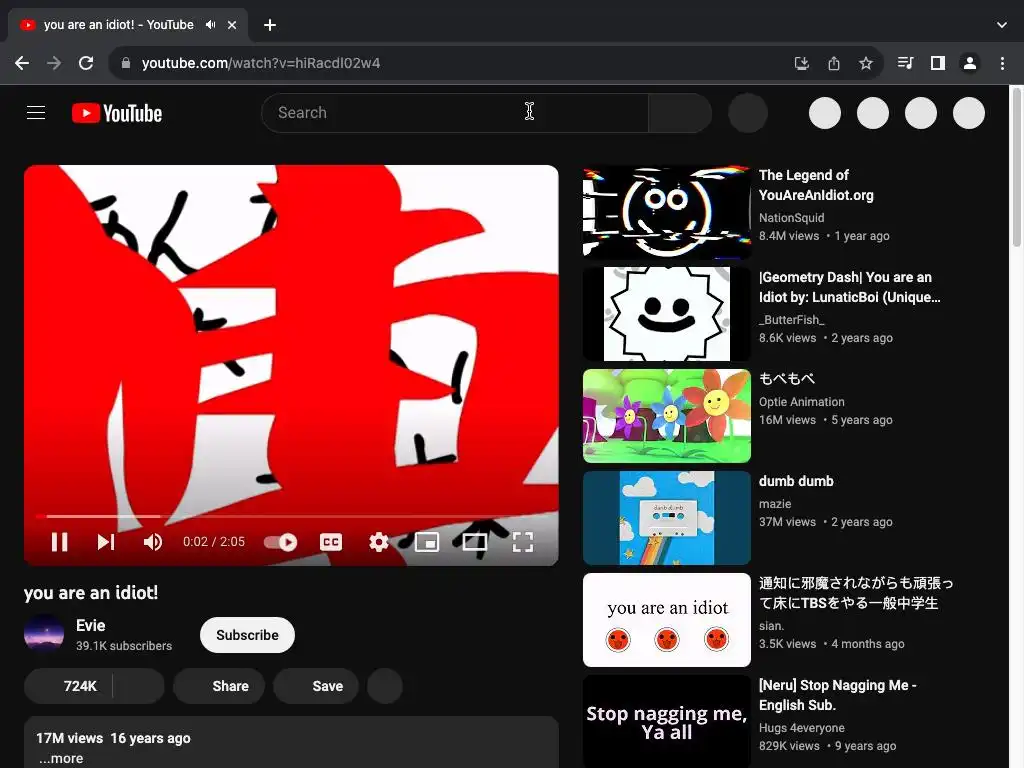The width and height of the screenshot is (1024, 768).
Task: Open the 'dumb dumb' video thumbnail
Action: point(667,518)
